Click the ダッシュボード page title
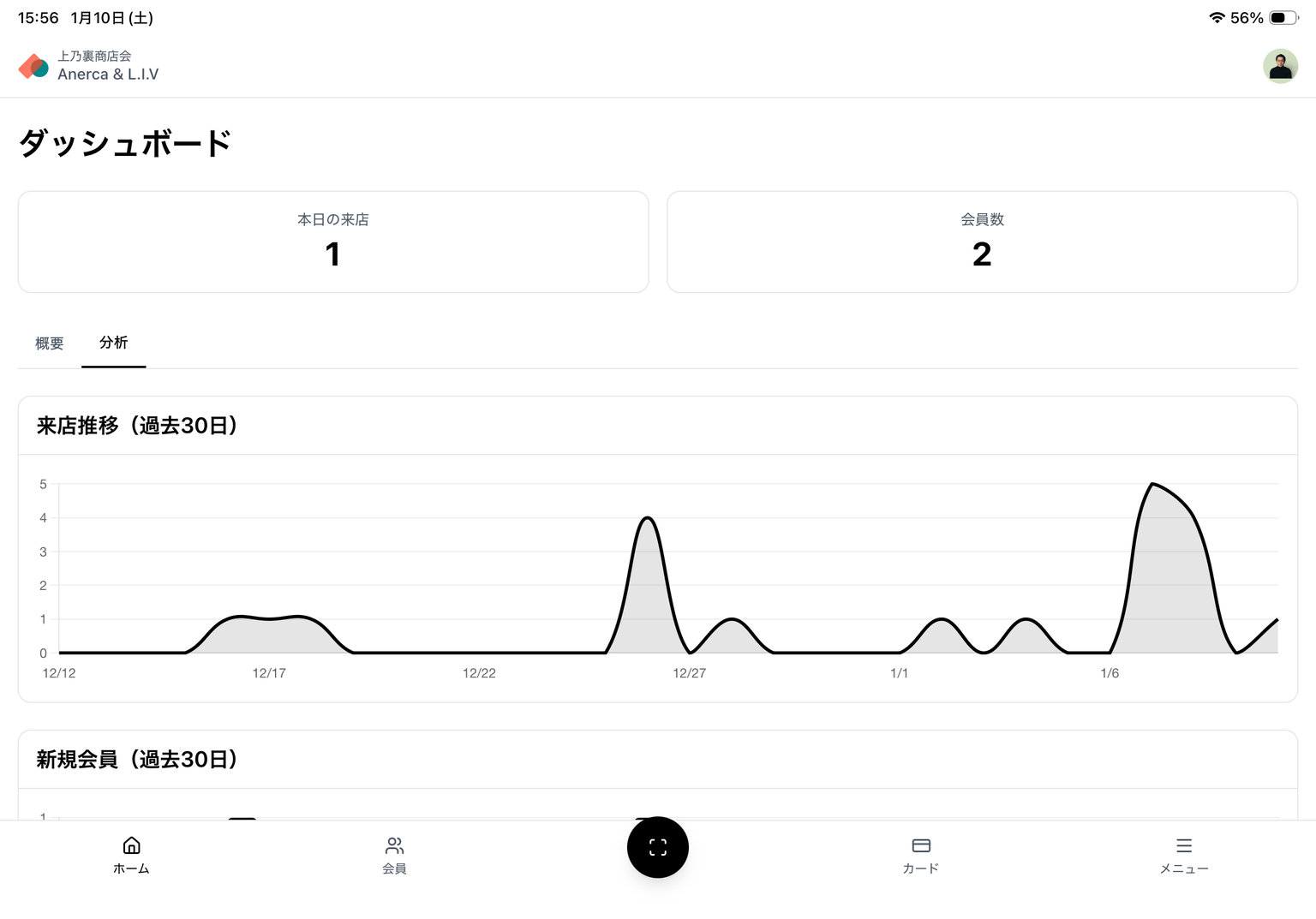The width and height of the screenshot is (1316, 919). 125,143
